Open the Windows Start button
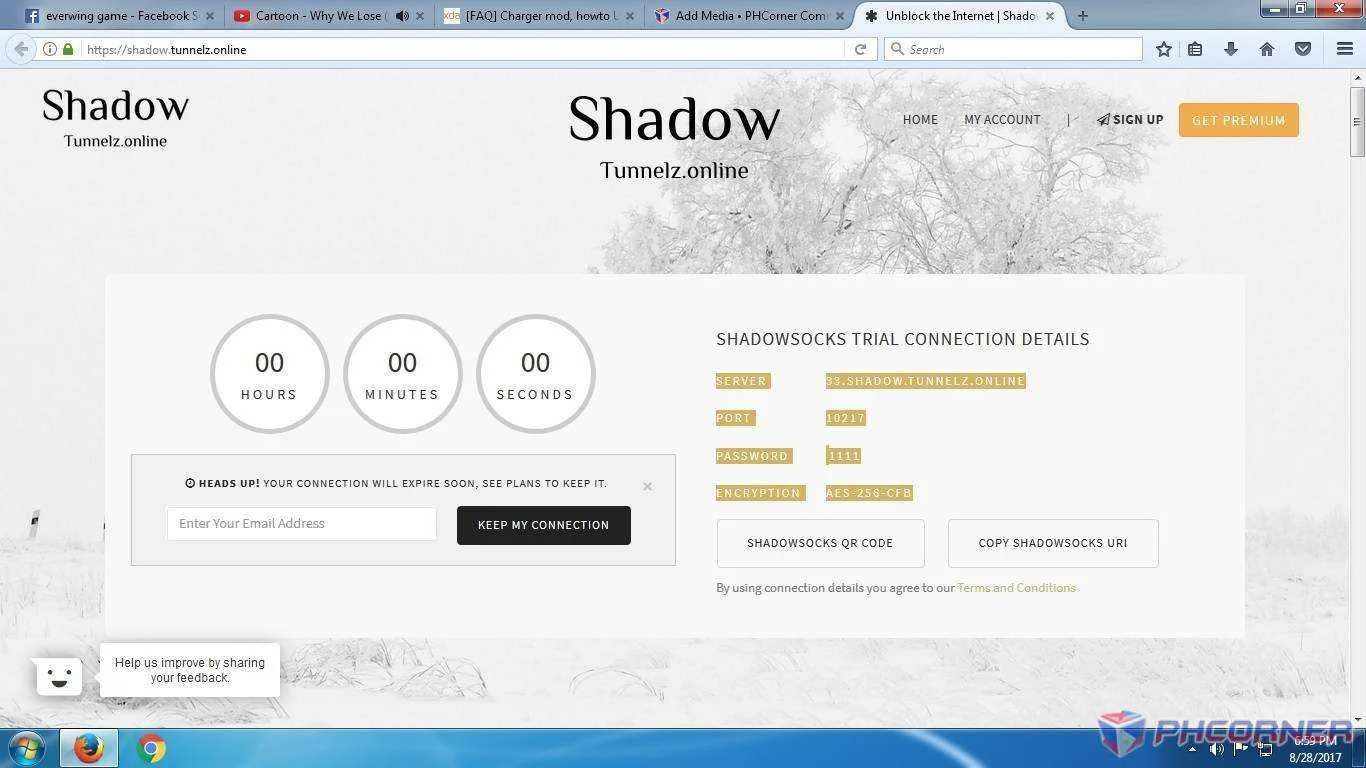 pos(26,748)
